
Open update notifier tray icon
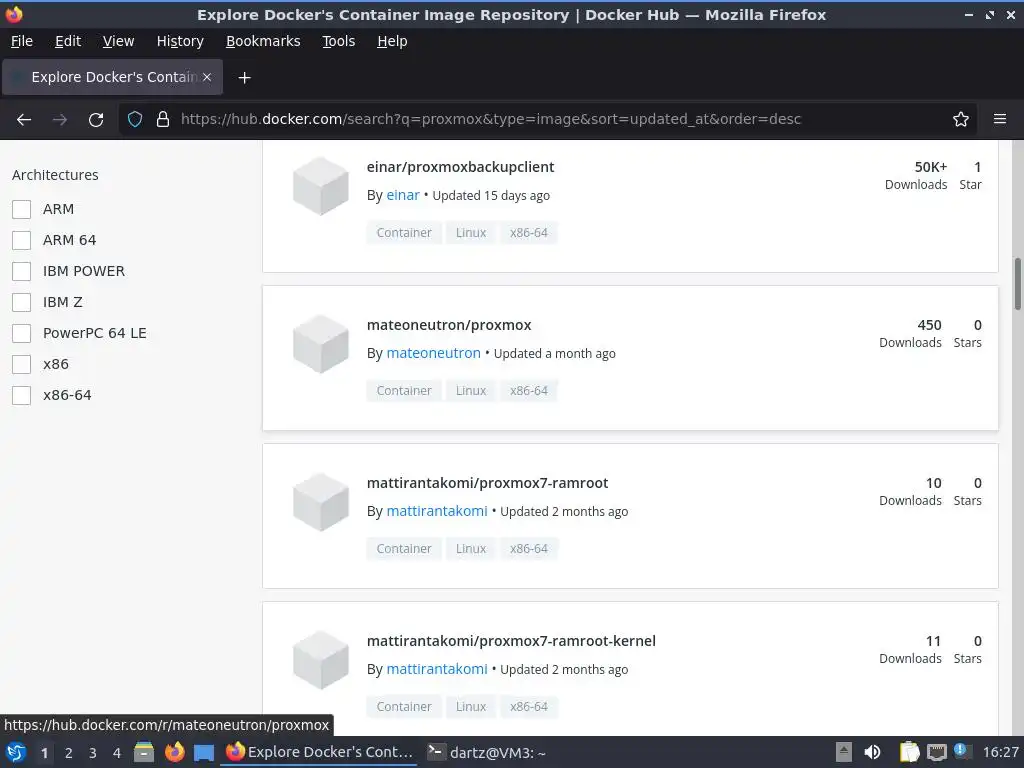(961, 751)
